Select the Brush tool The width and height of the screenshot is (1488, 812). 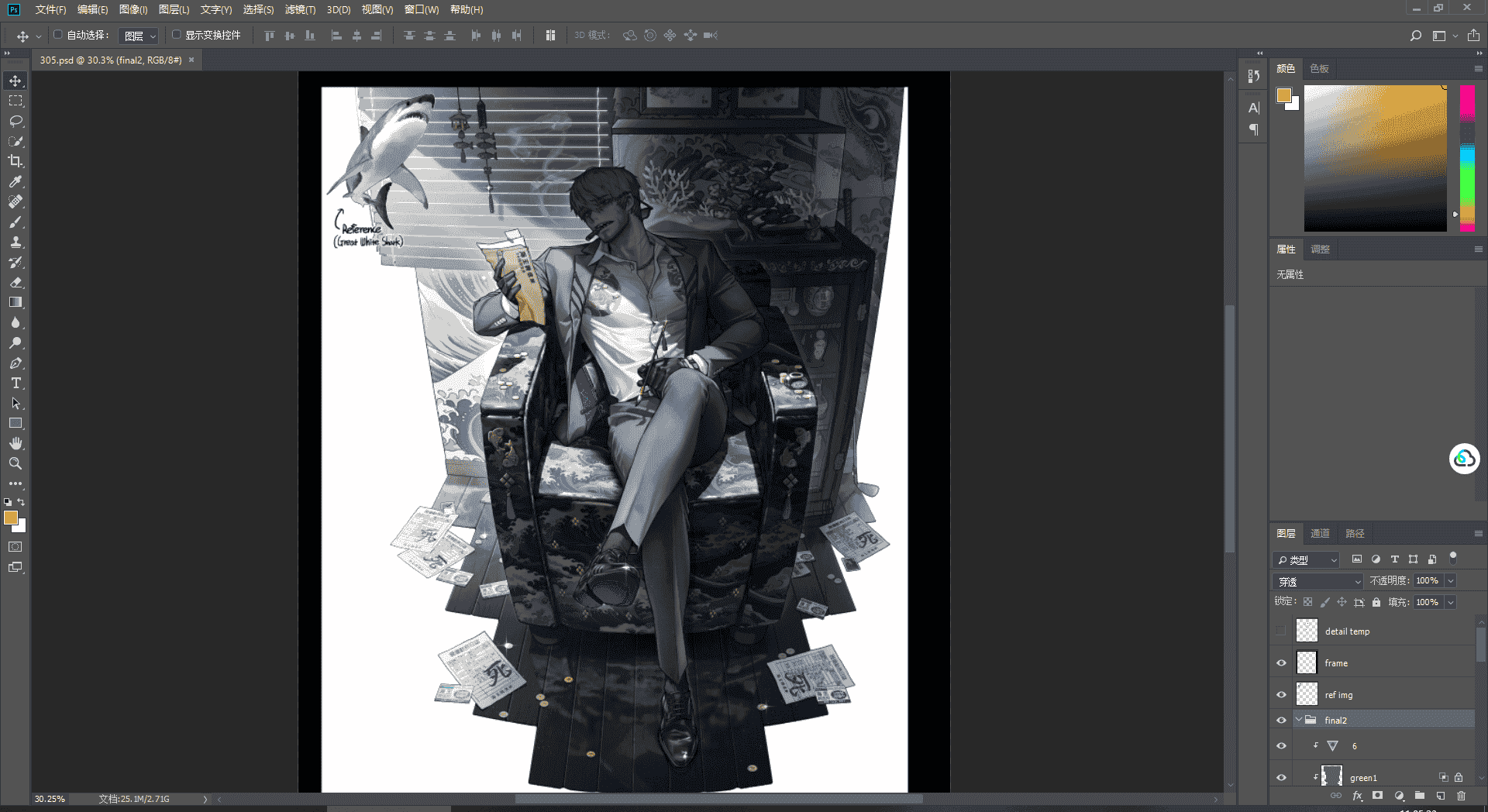15,222
